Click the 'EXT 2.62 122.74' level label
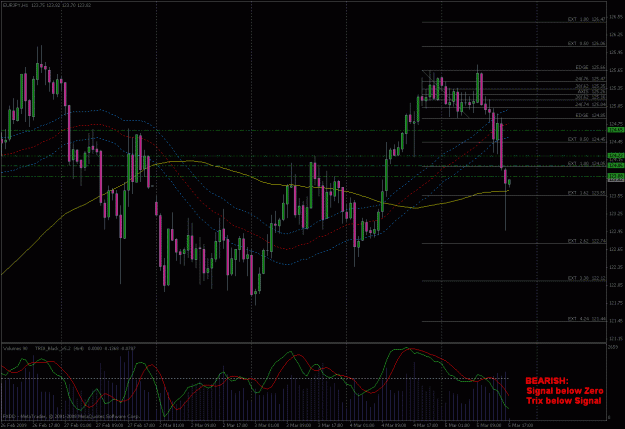The height and width of the screenshot is (429, 625). [x=587, y=241]
